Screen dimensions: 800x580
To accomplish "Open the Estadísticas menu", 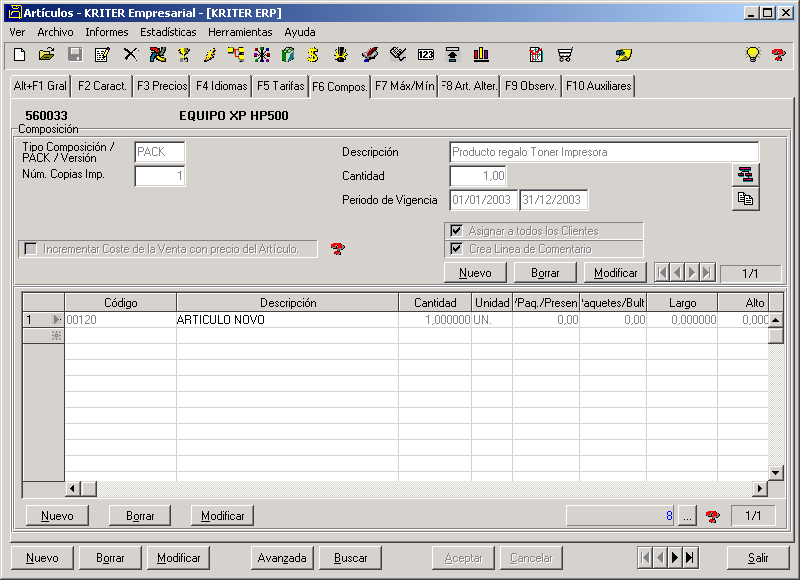I will tap(168, 32).
